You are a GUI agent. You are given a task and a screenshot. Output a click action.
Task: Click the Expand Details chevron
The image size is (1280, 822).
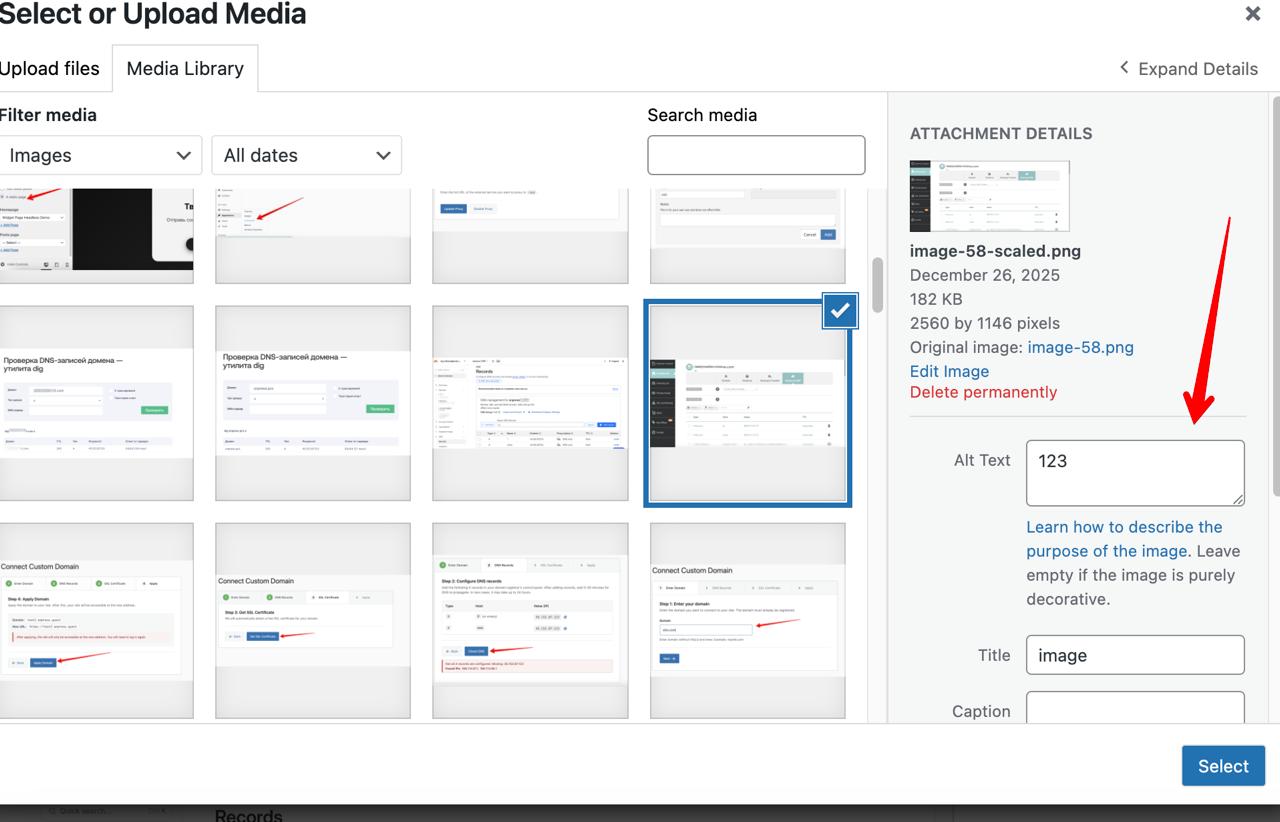click(x=1124, y=68)
